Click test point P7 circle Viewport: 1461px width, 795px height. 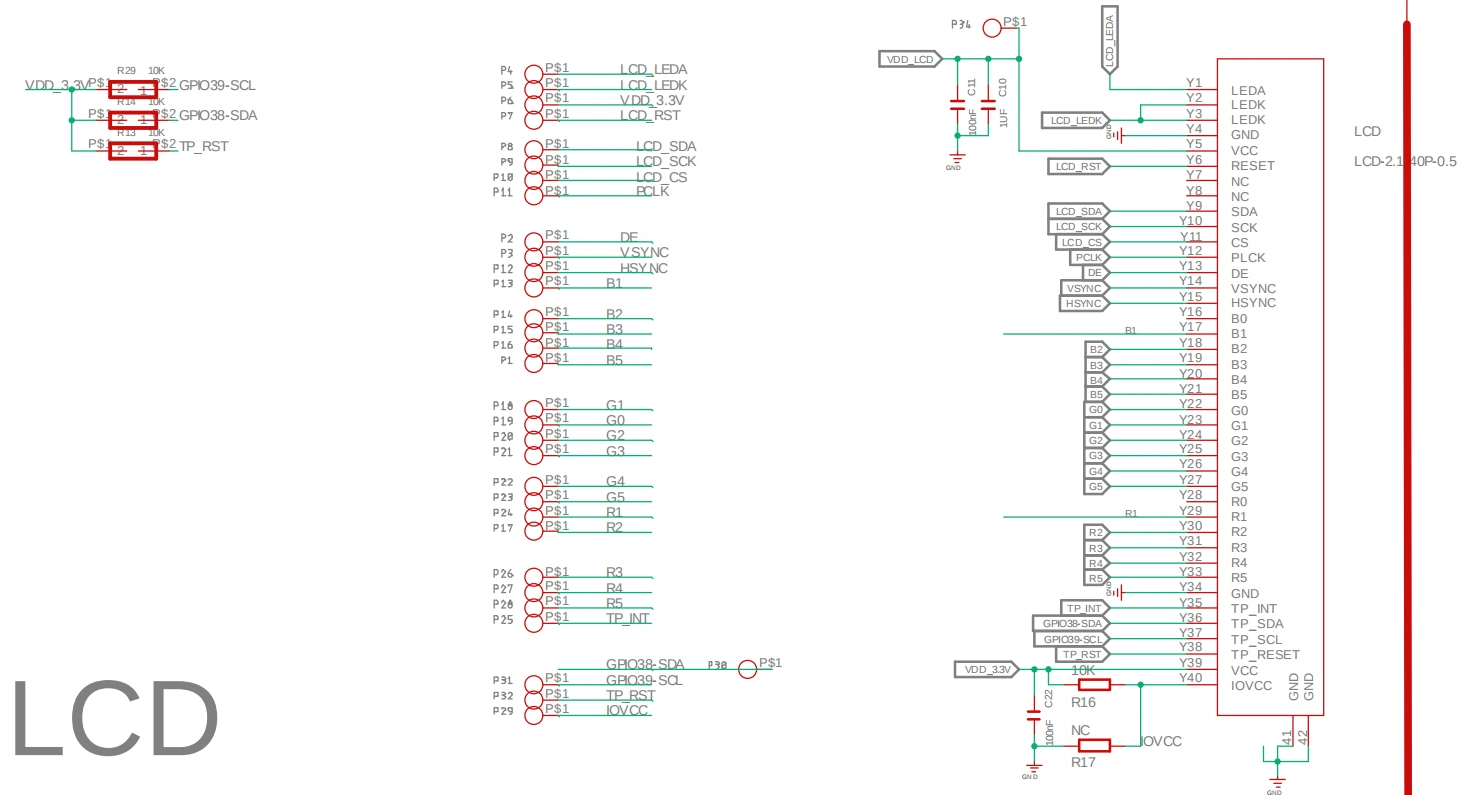pos(535,119)
